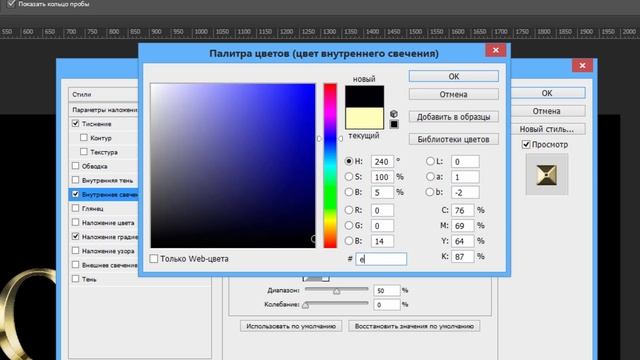Click Использовать по умолчанию button

(x=291, y=326)
